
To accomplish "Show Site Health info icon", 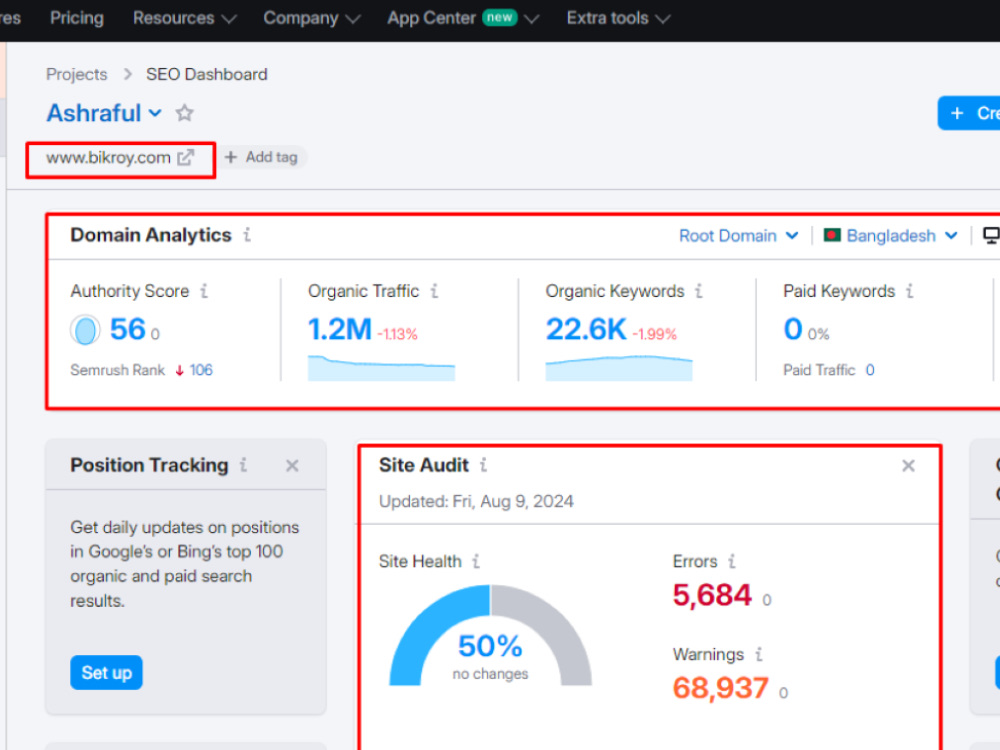I will point(476,561).
